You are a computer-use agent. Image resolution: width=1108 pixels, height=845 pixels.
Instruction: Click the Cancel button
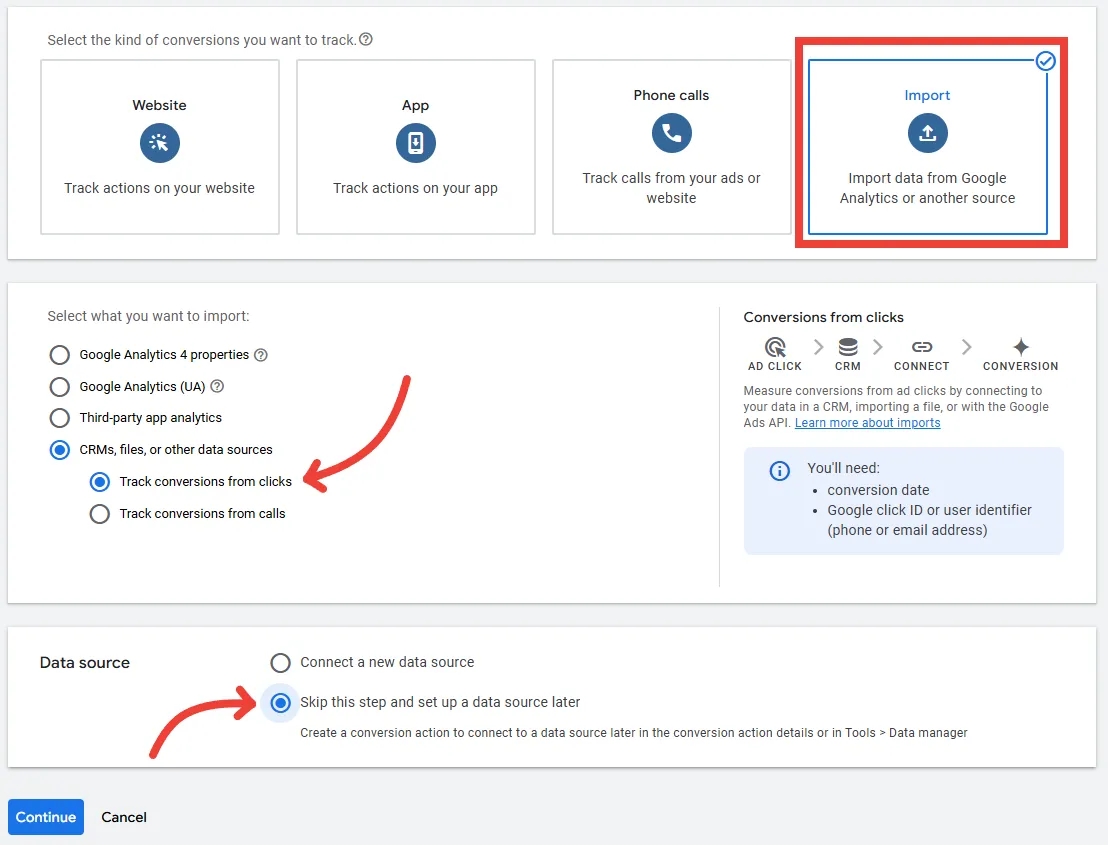click(x=124, y=817)
